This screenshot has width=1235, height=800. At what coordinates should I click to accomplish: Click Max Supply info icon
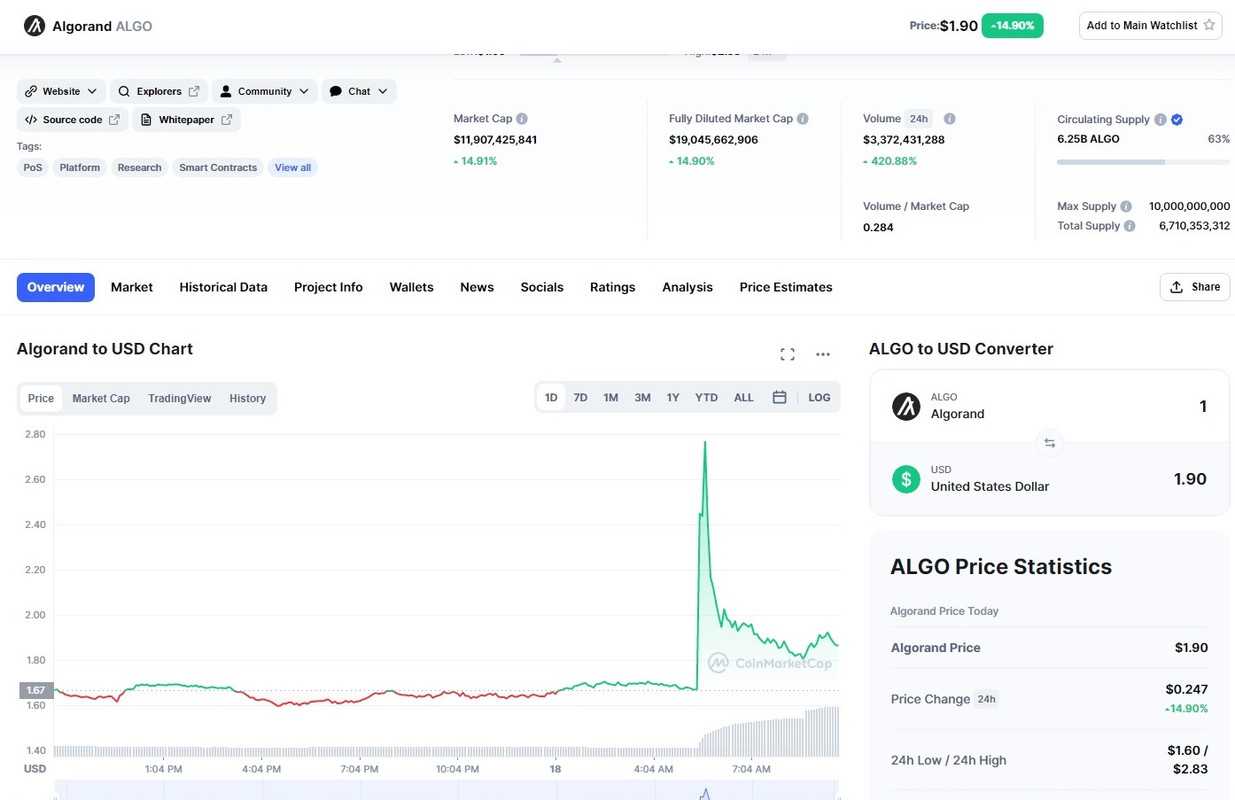point(1126,207)
